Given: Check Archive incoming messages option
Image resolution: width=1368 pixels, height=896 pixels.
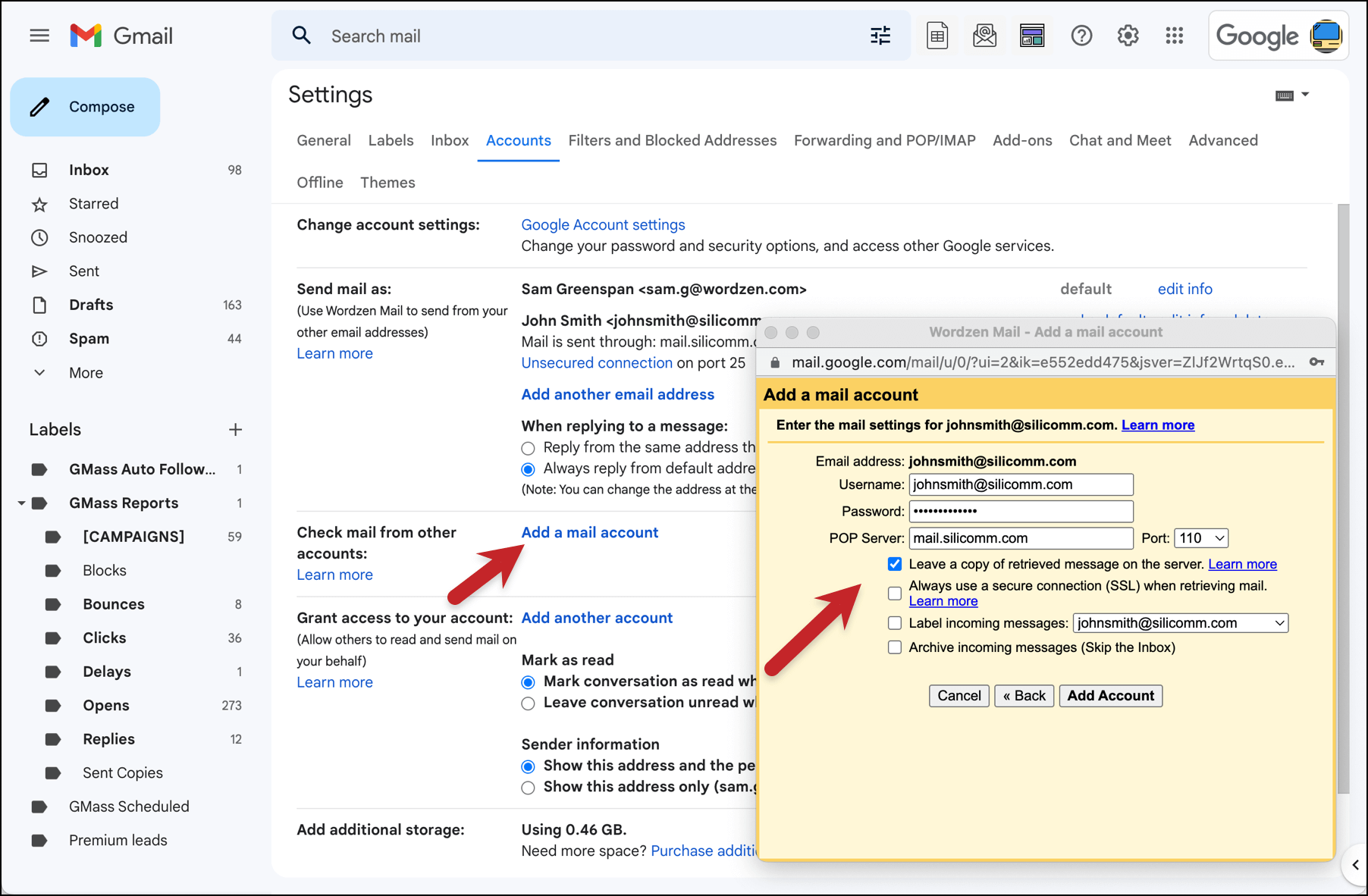Looking at the screenshot, I should pyautogui.click(x=895, y=647).
